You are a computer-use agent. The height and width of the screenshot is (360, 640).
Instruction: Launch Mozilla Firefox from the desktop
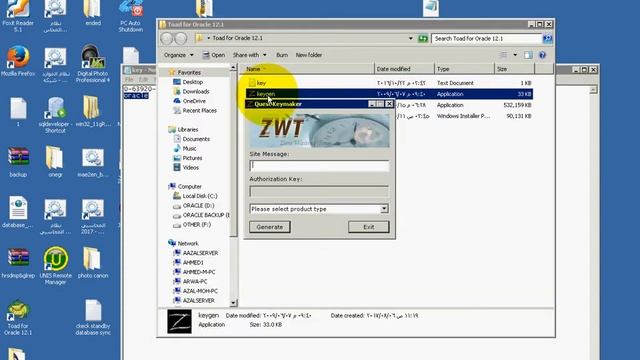click(x=18, y=62)
